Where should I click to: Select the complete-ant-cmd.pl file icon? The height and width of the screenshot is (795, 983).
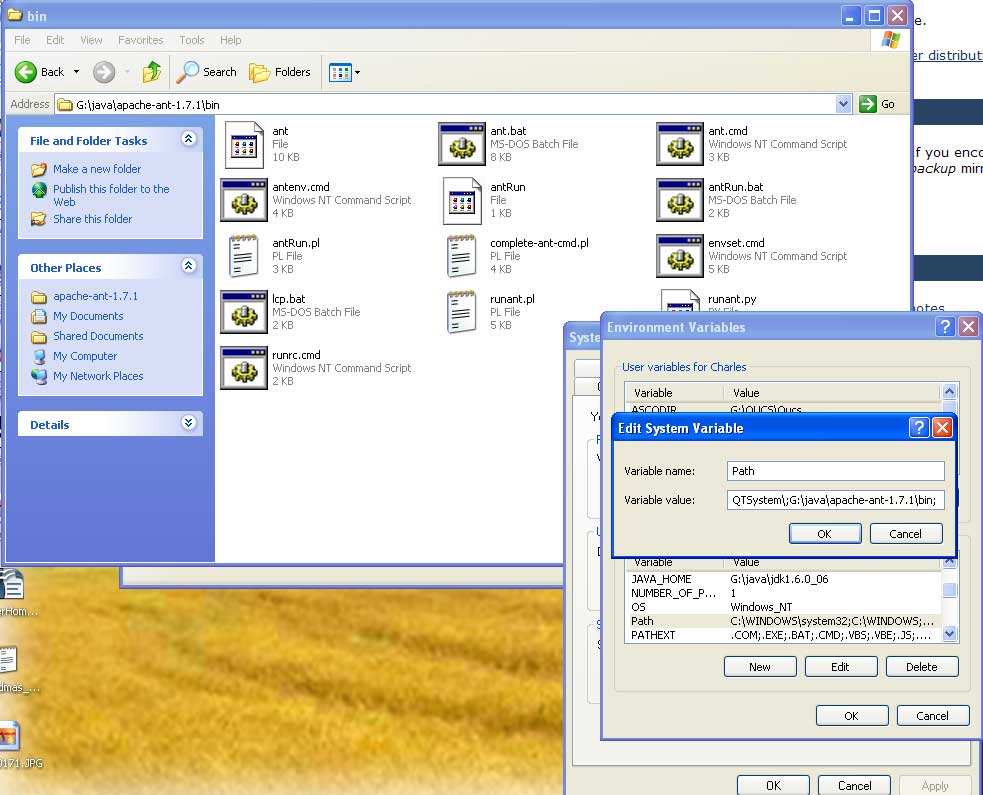tap(462, 256)
